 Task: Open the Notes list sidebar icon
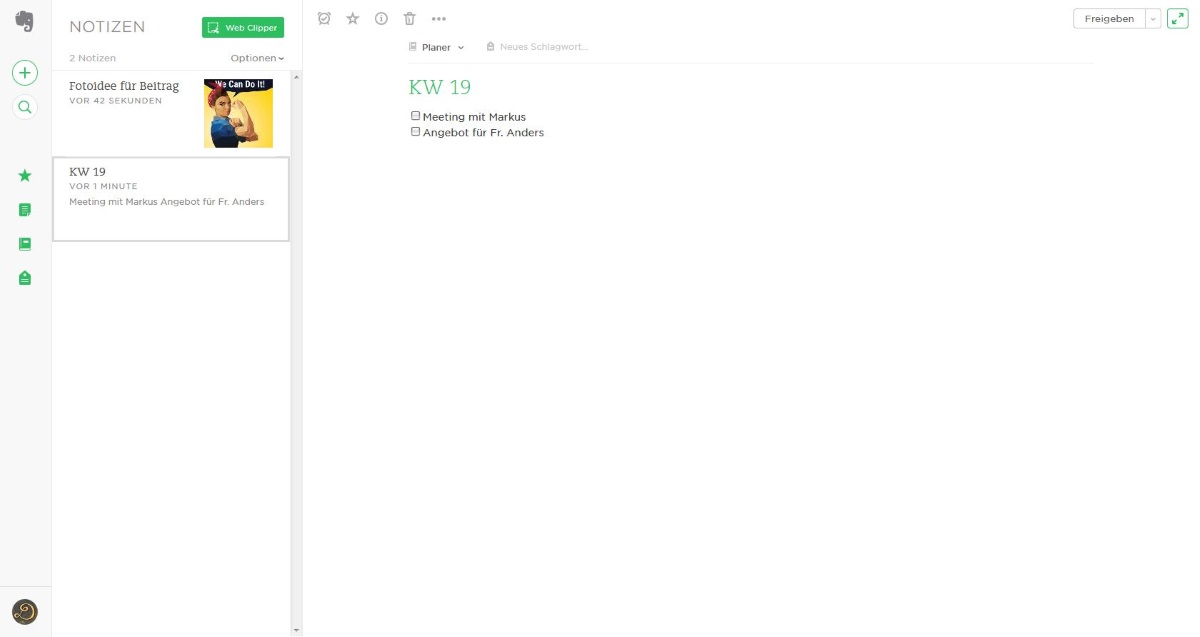[25, 210]
